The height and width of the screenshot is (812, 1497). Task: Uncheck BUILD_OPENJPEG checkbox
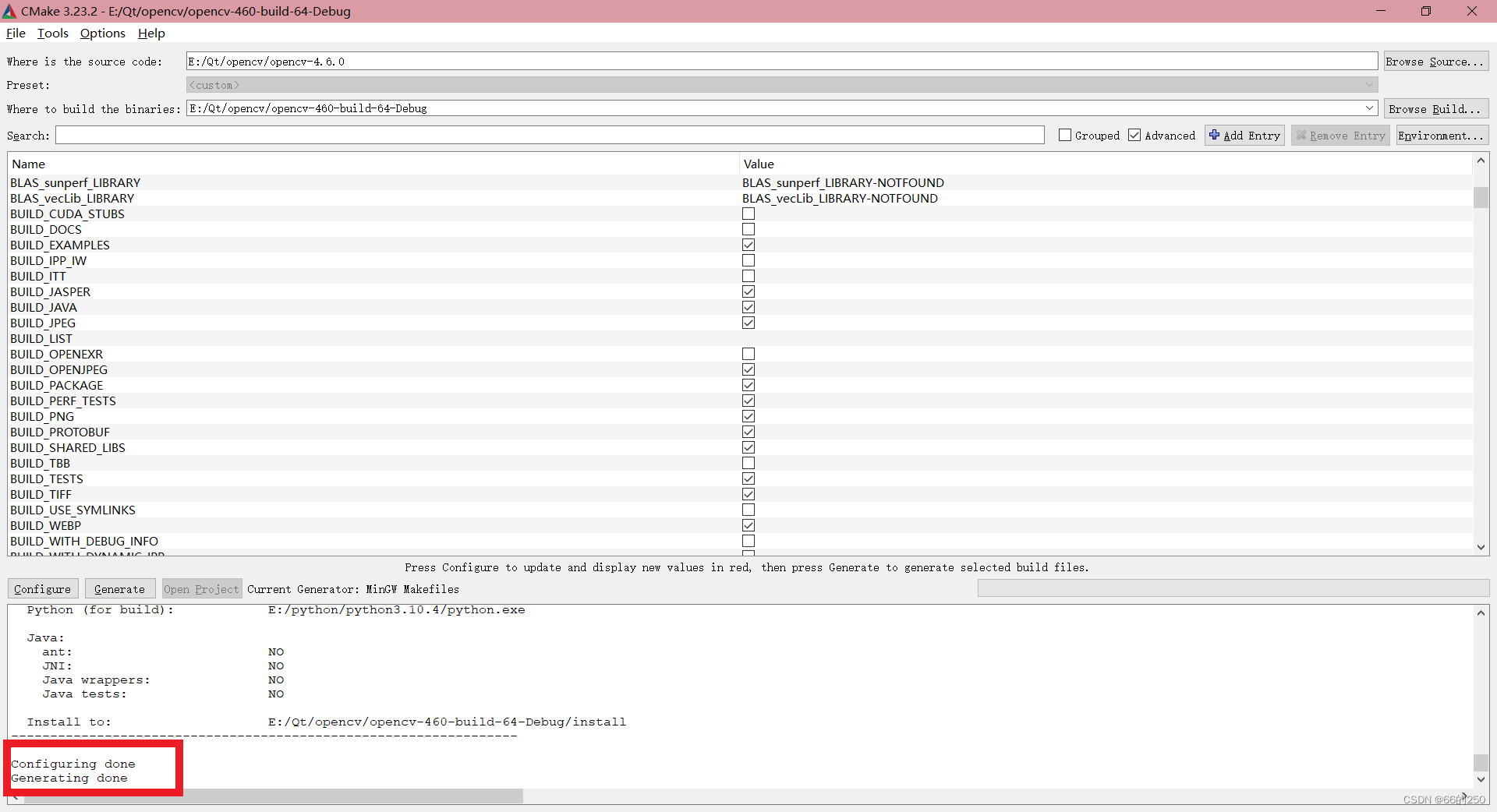tap(748, 369)
